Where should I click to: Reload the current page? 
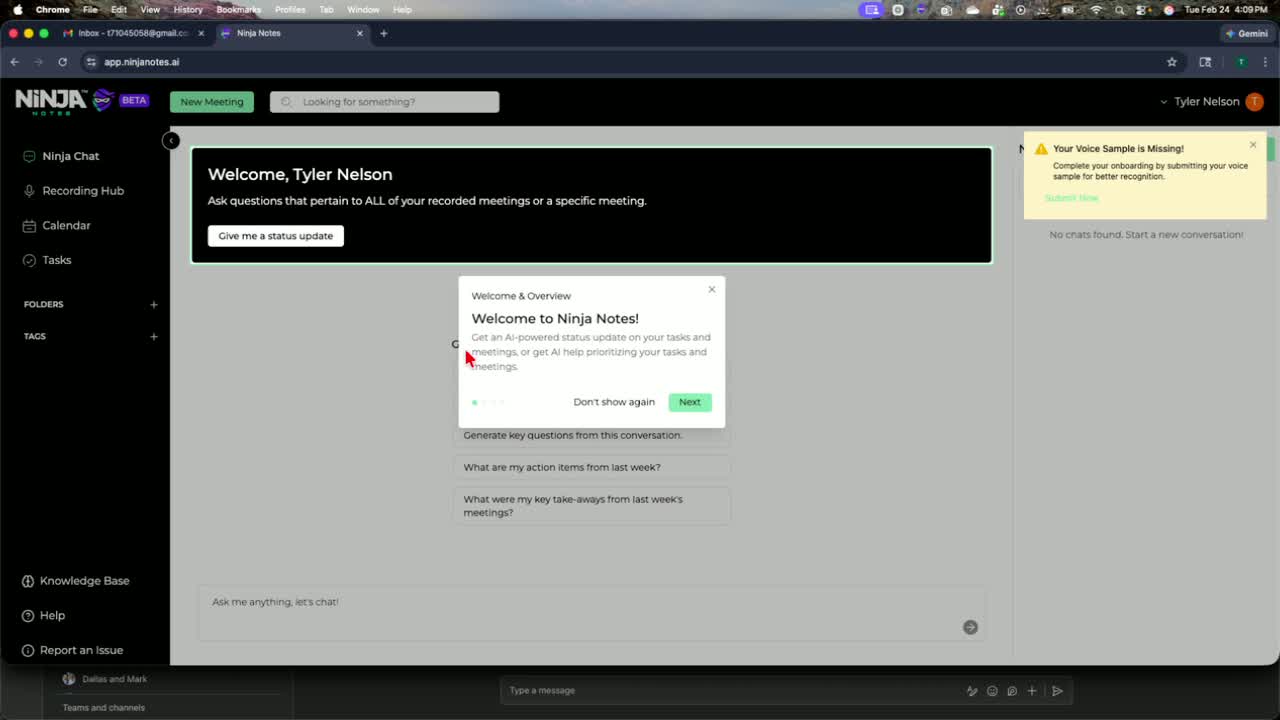tap(62, 62)
